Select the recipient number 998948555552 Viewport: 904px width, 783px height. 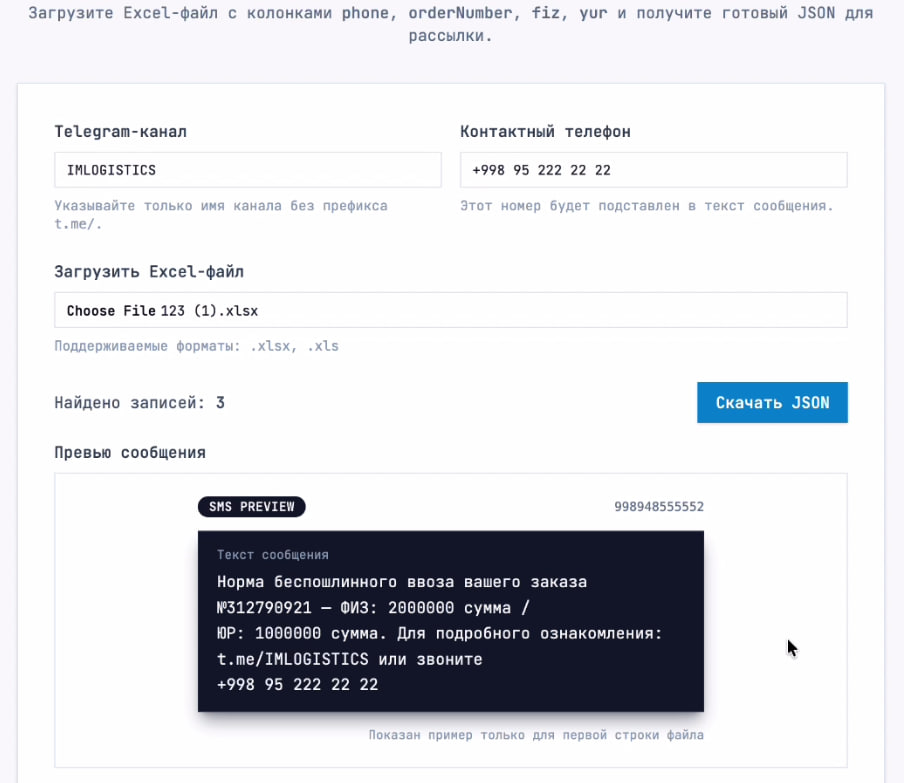coord(658,507)
